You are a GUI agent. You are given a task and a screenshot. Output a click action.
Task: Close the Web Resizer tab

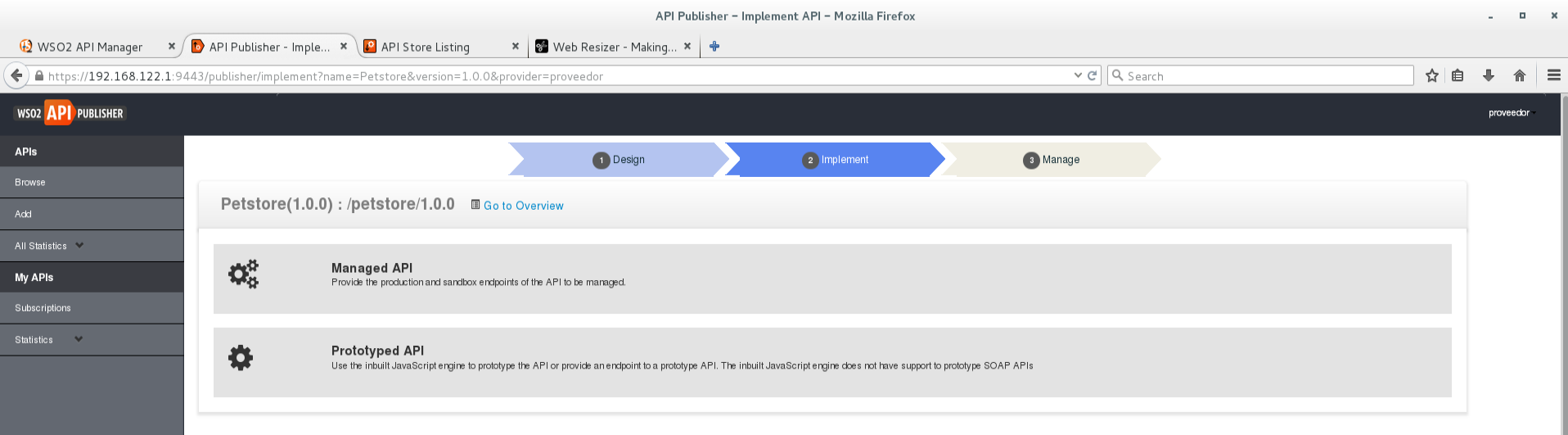[x=687, y=47]
